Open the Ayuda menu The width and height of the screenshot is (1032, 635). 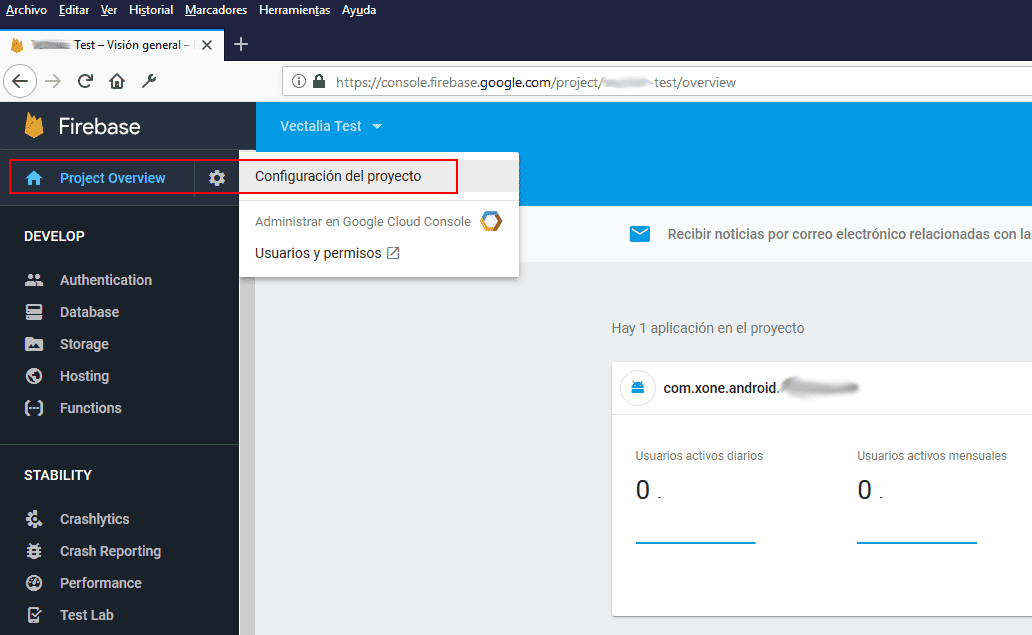[x=359, y=10]
